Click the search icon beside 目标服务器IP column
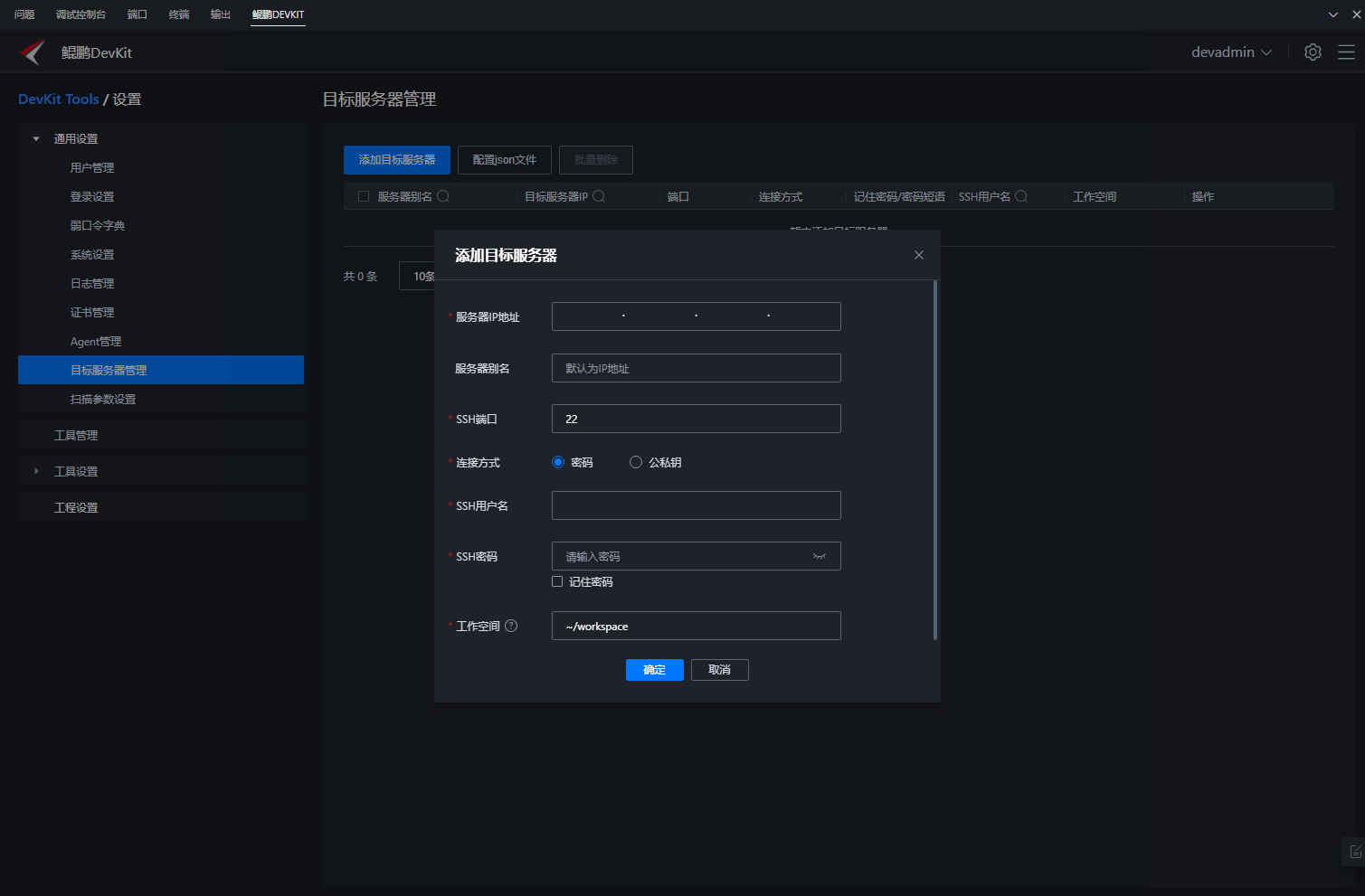 [x=599, y=196]
